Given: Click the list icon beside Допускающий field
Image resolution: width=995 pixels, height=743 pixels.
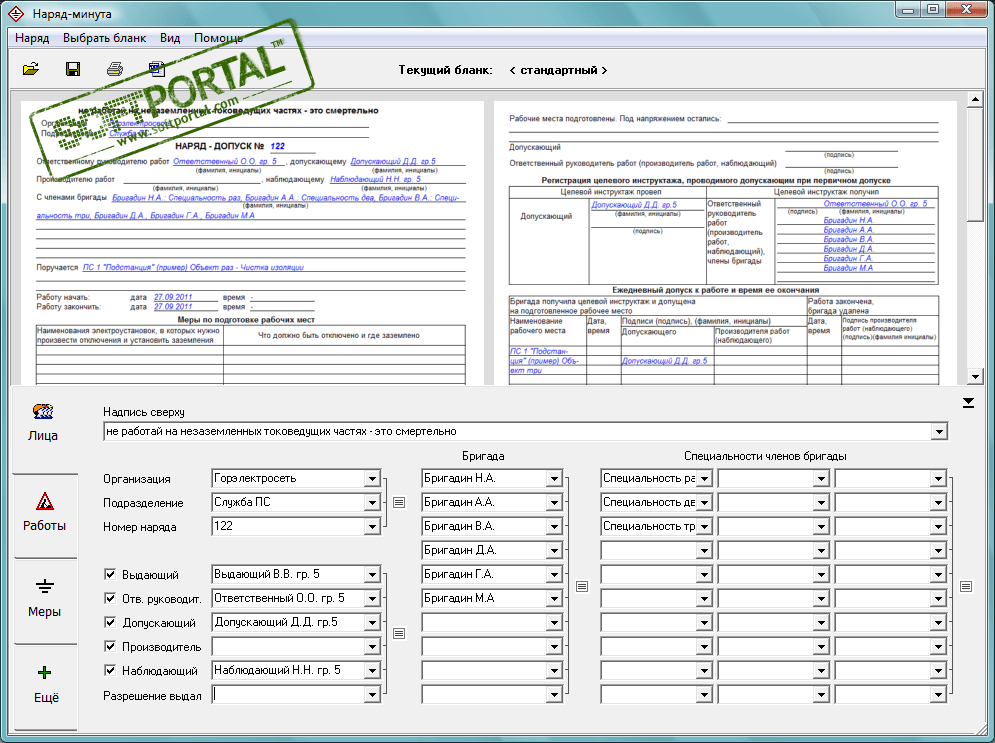Looking at the screenshot, I should pos(399,633).
